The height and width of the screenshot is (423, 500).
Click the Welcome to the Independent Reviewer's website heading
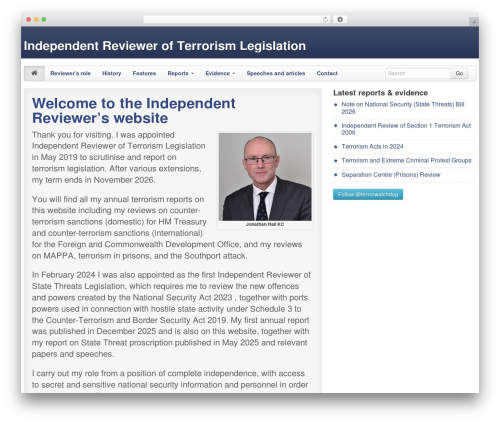[134, 111]
